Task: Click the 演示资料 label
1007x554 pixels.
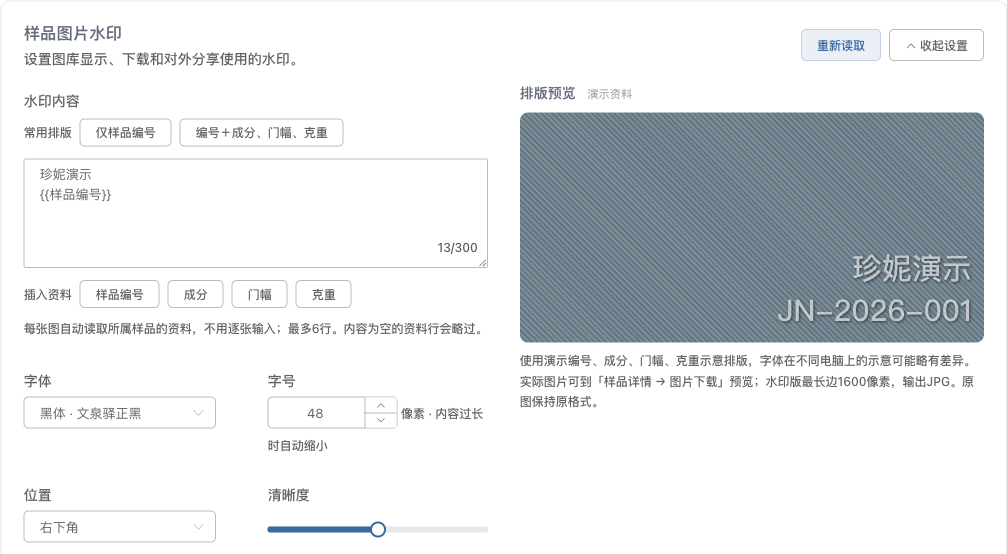Action: pyautogui.click(x=609, y=94)
